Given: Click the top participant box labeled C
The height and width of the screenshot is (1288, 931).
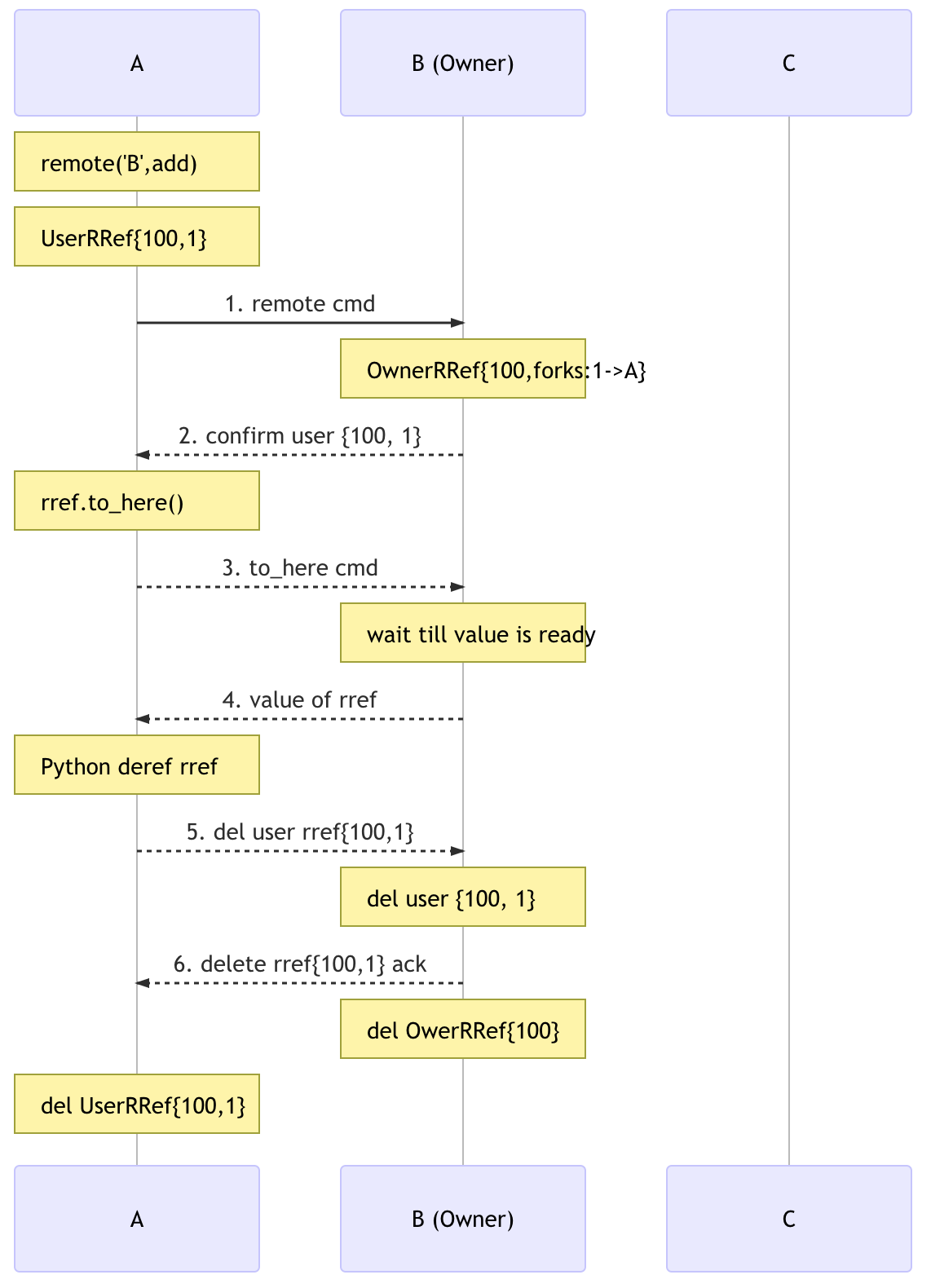Looking at the screenshot, I should (789, 63).
